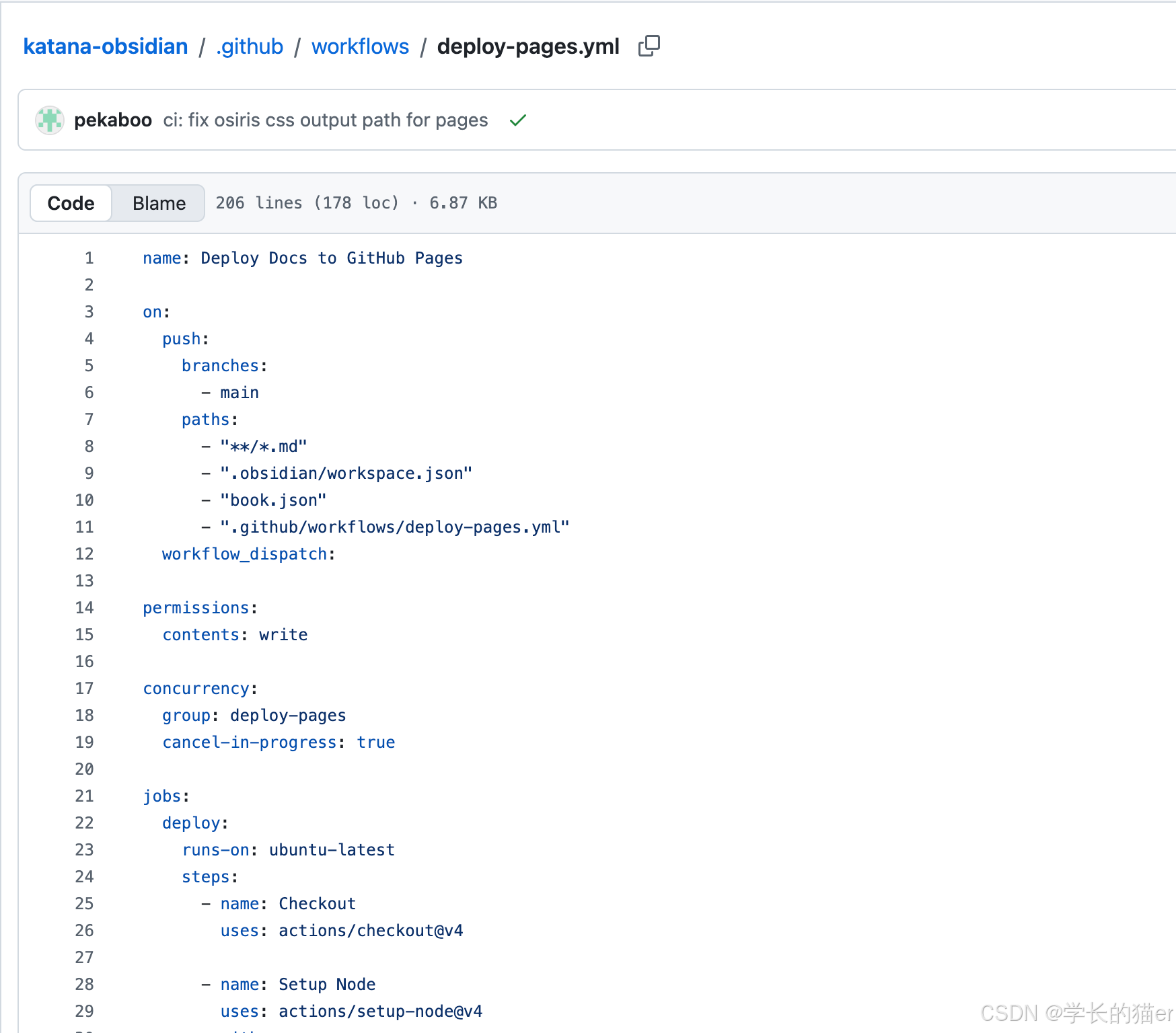
Task: Select line number 21
Action: pos(85,796)
